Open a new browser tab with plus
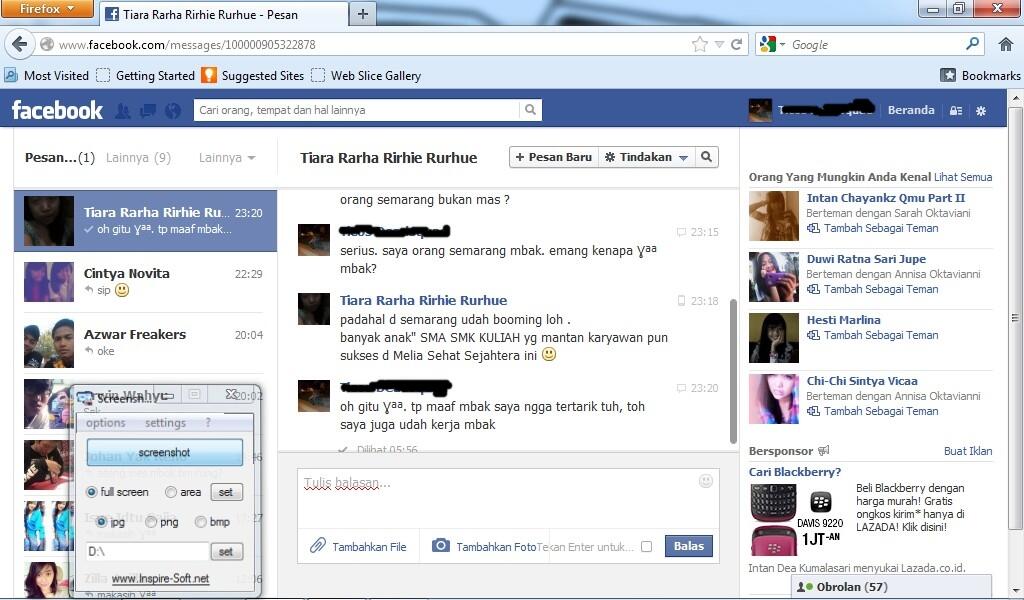This screenshot has height=600, width=1024. pos(363,14)
